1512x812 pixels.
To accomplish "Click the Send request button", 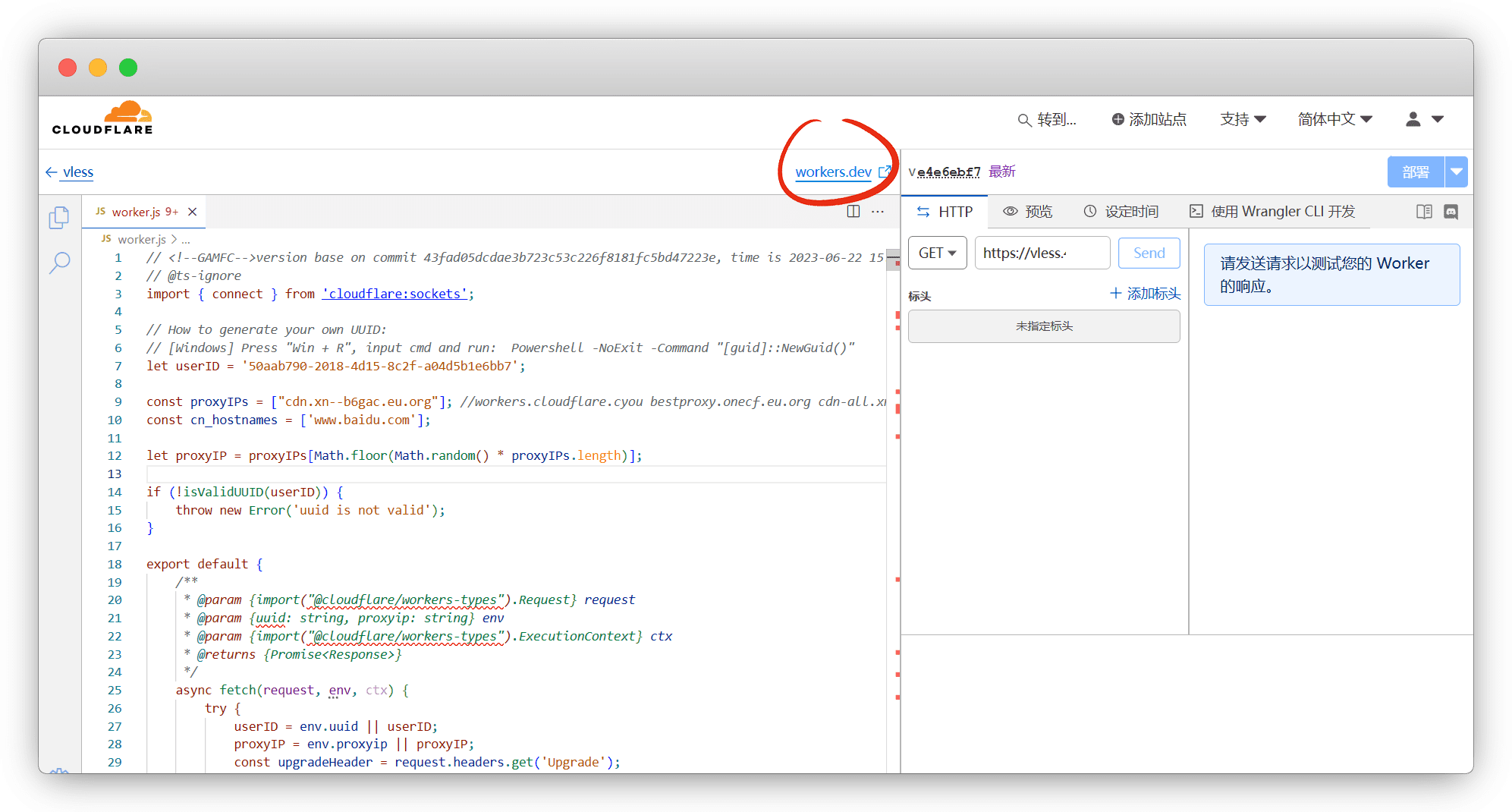I will click(1149, 253).
